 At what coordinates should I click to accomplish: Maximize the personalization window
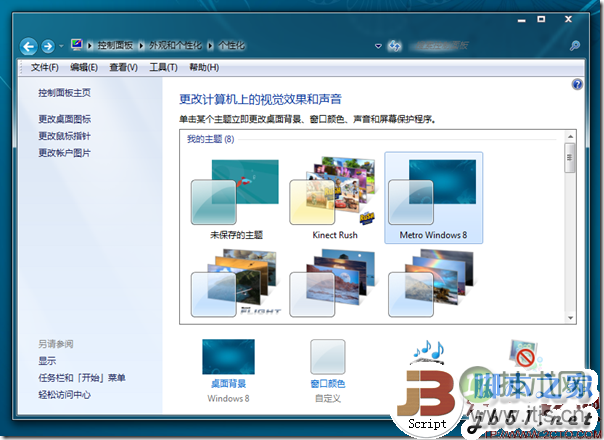[x=541, y=19]
